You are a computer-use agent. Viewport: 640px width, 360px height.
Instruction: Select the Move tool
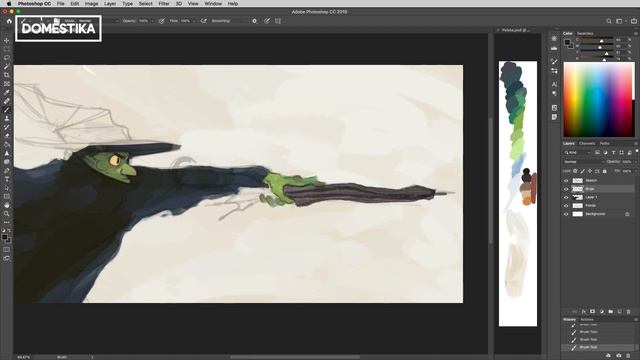[x=7, y=40]
